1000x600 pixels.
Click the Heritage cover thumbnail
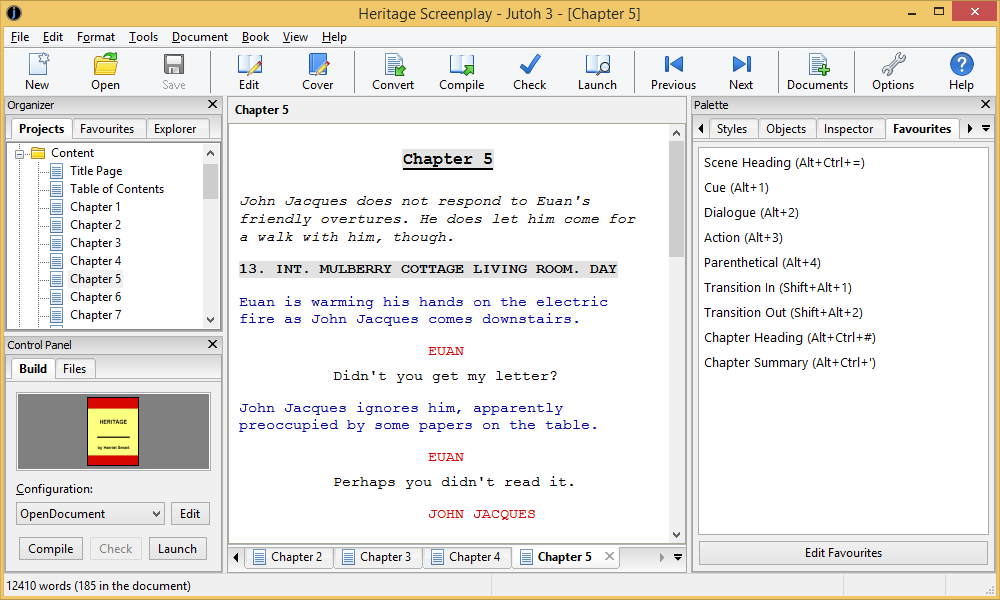tap(113, 432)
